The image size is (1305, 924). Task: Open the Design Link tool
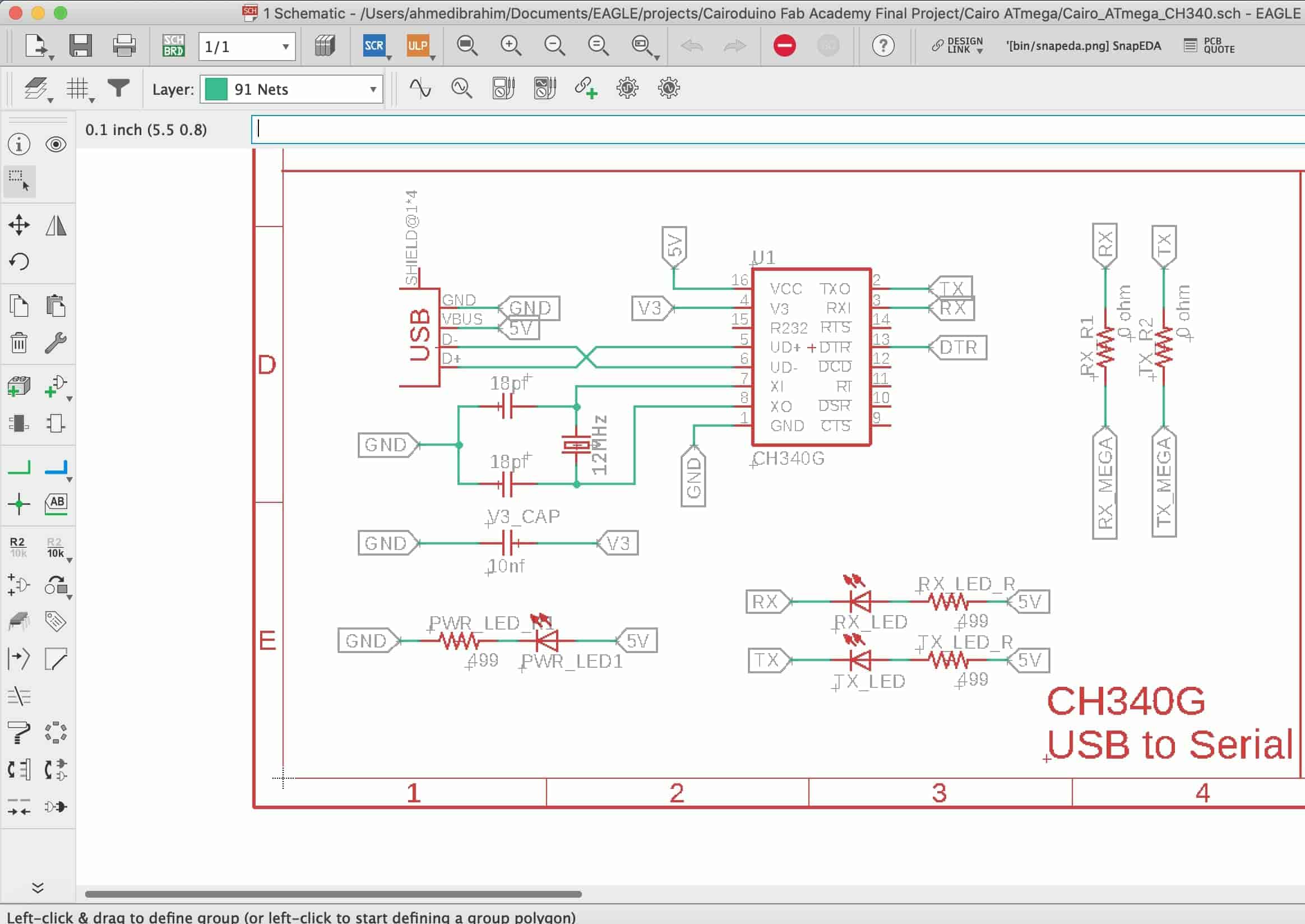tap(958, 45)
